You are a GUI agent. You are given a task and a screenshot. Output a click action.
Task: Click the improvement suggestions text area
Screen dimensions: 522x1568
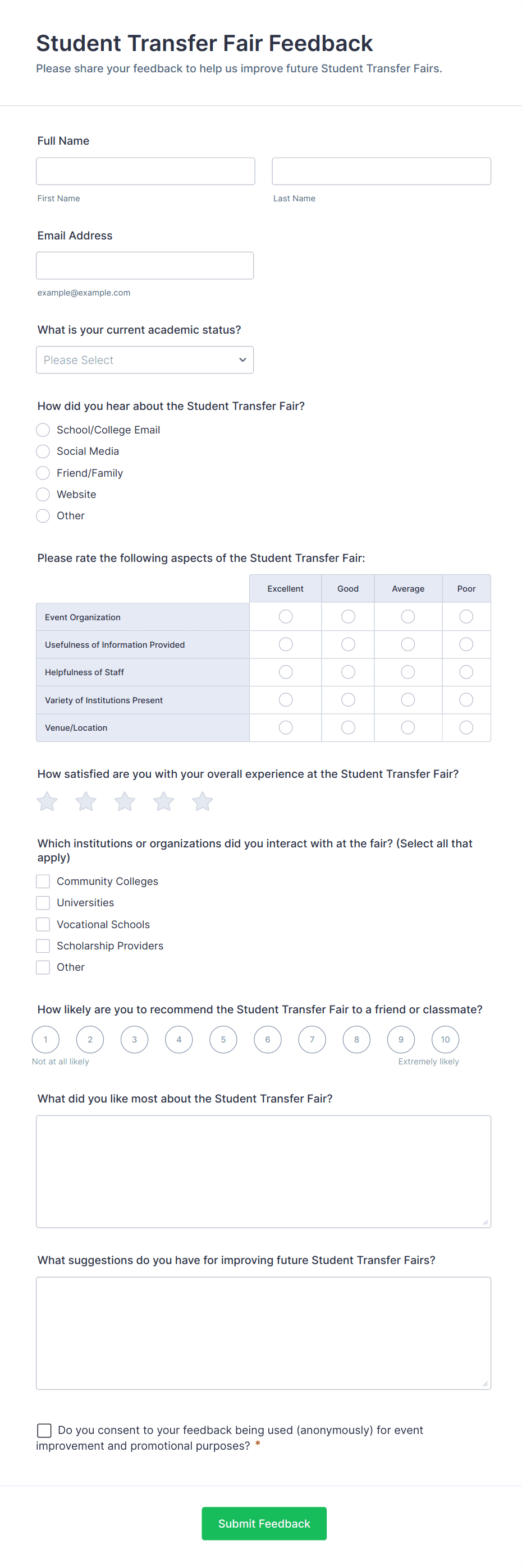pos(263,1332)
